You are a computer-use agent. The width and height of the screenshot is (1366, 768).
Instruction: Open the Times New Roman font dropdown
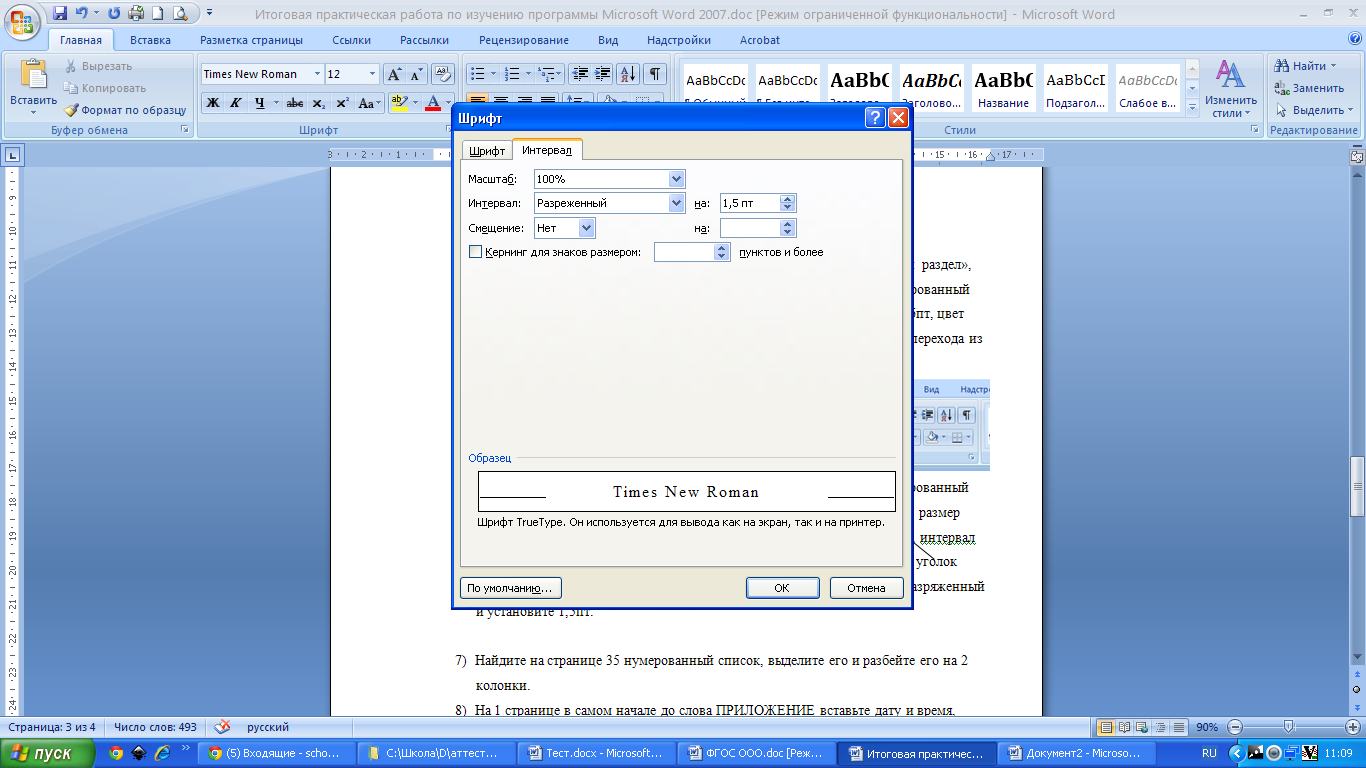pyautogui.click(x=317, y=74)
